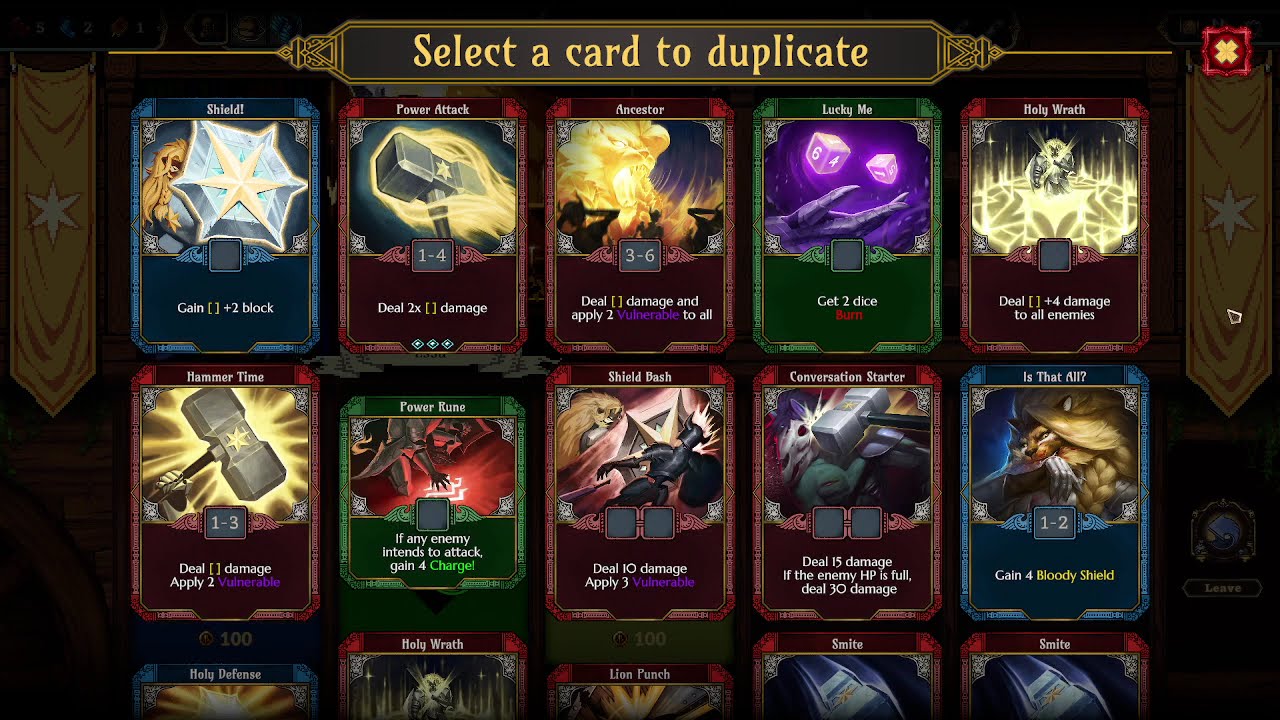
Task: Pick the Ancestor card
Action: pos(640,226)
